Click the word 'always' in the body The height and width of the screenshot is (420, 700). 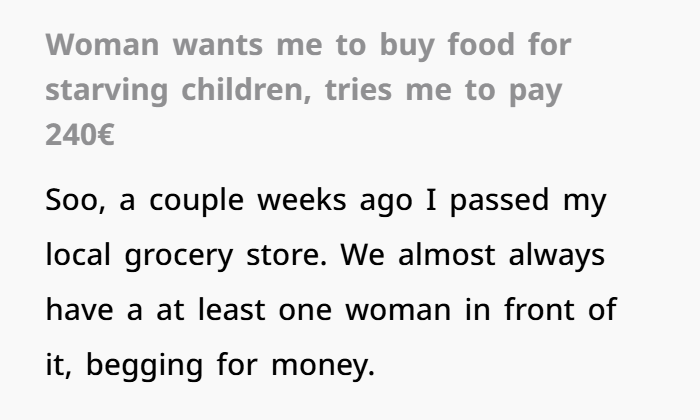[x=557, y=257]
